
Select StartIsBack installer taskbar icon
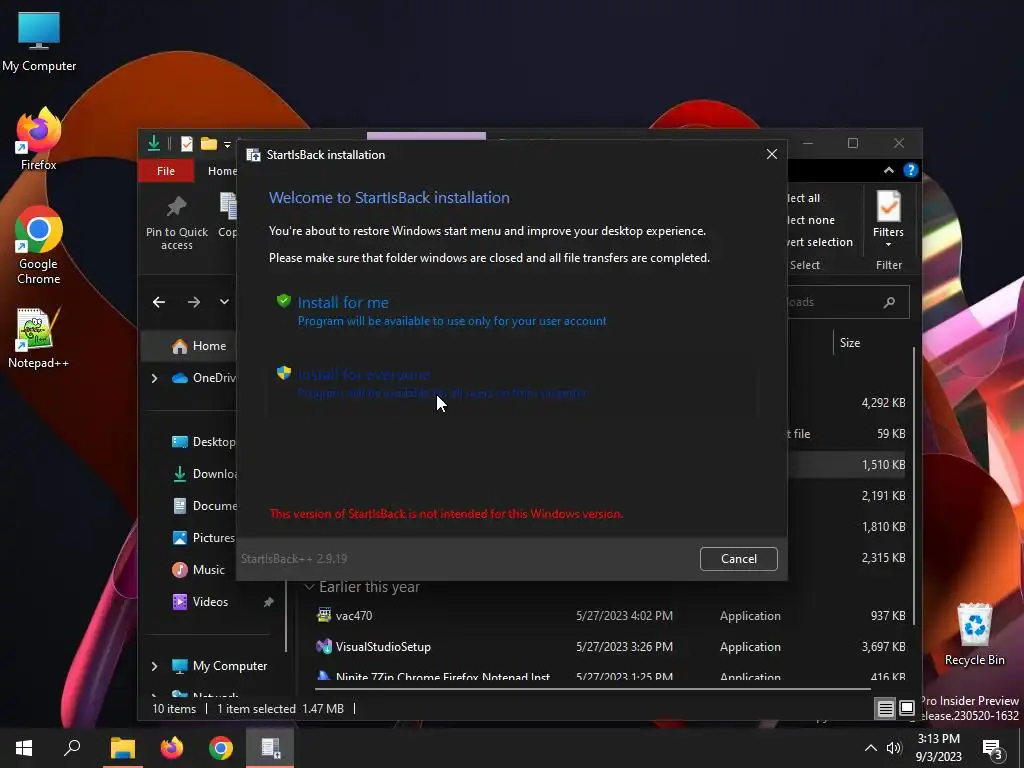tap(270, 748)
